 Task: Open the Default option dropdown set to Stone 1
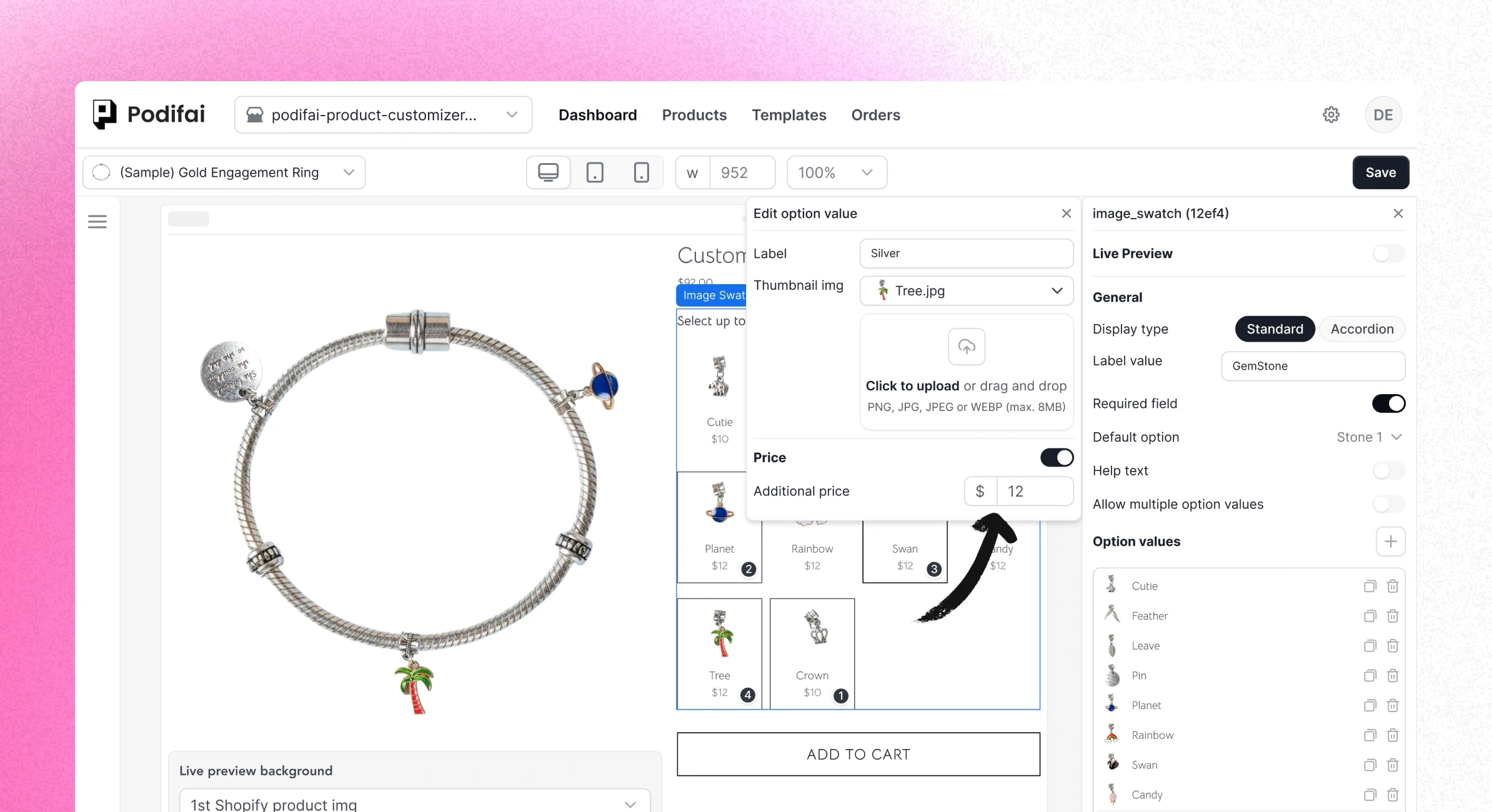pyautogui.click(x=1368, y=437)
